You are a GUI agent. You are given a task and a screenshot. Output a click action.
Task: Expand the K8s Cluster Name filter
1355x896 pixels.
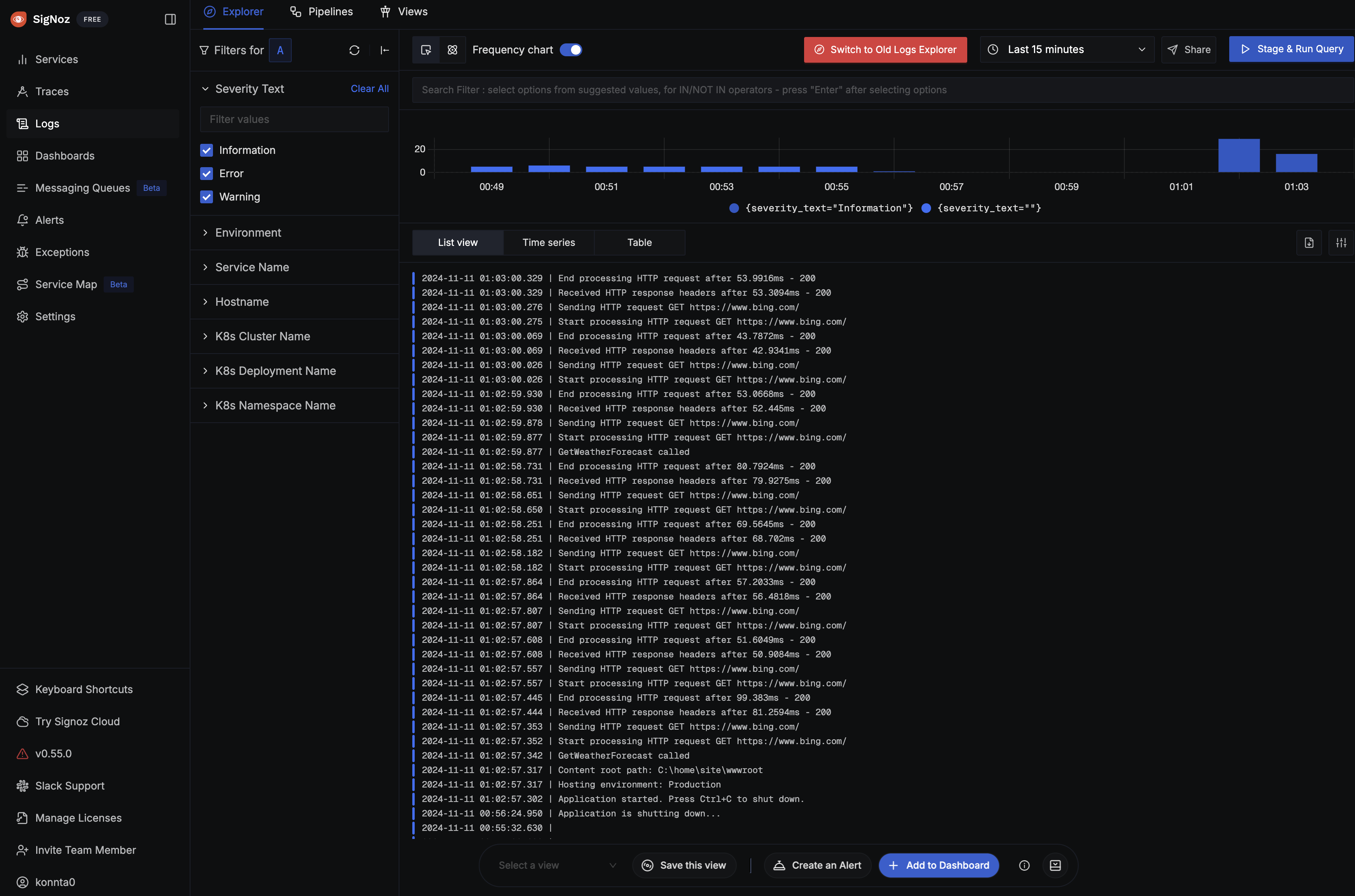(x=262, y=337)
